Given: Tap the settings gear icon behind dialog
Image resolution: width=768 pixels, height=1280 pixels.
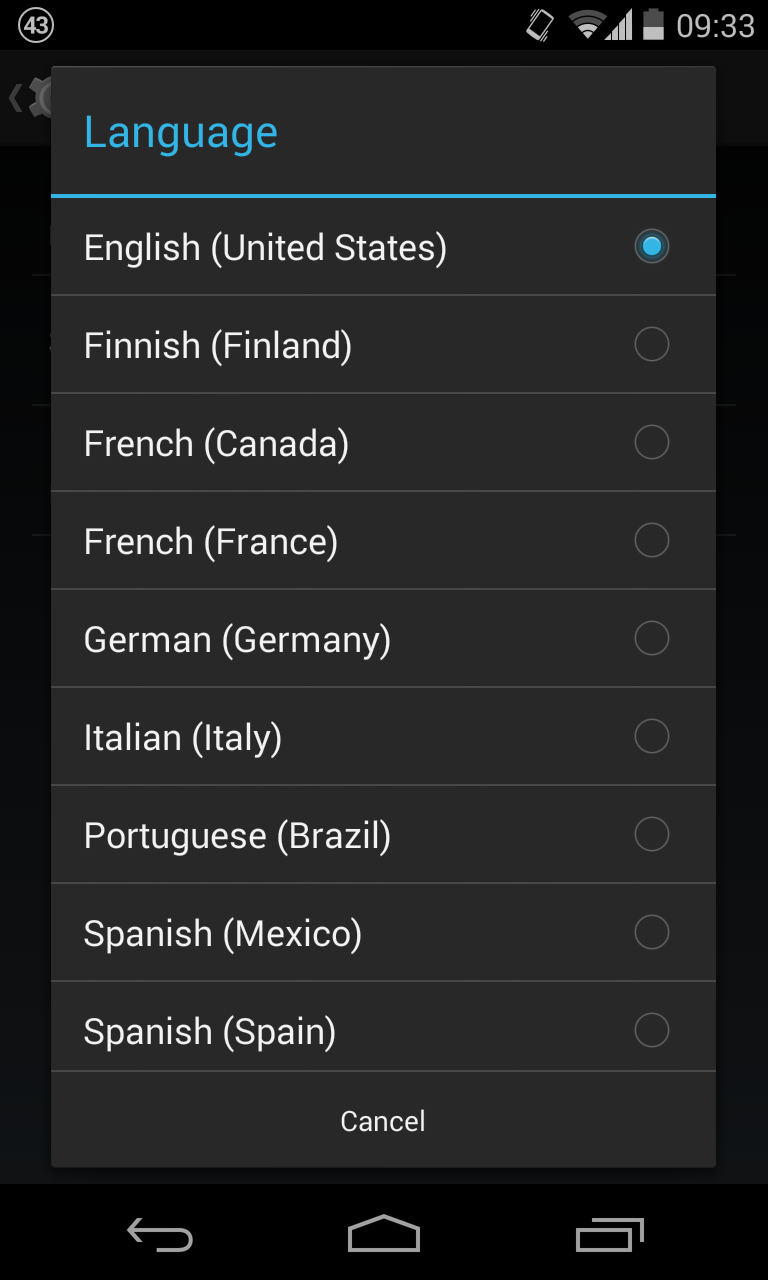Looking at the screenshot, I should pos(40,97).
